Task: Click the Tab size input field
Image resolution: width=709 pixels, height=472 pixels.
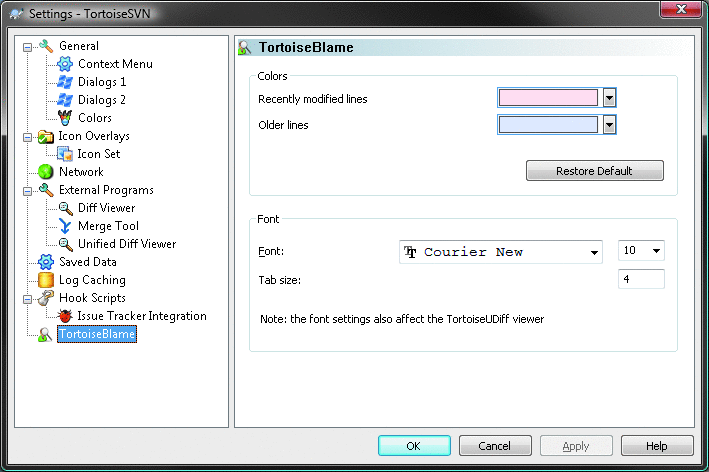Action: (x=641, y=279)
